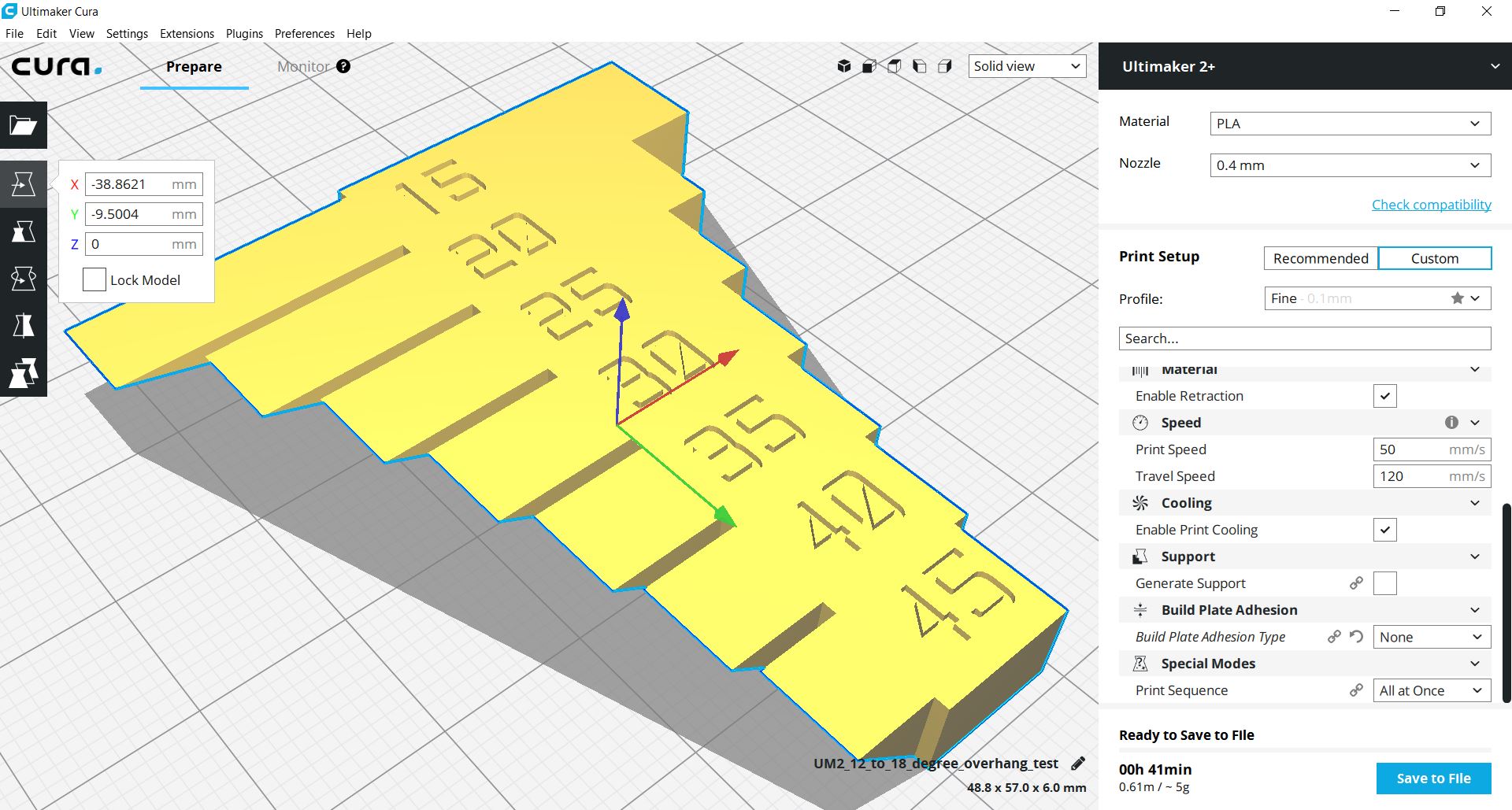Open the Material PLA dropdown

1350,124
